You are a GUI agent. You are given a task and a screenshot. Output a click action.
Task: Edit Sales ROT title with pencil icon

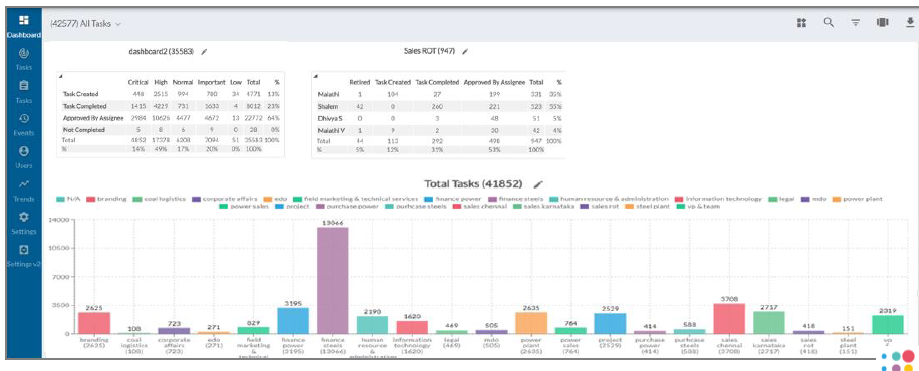click(x=465, y=51)
